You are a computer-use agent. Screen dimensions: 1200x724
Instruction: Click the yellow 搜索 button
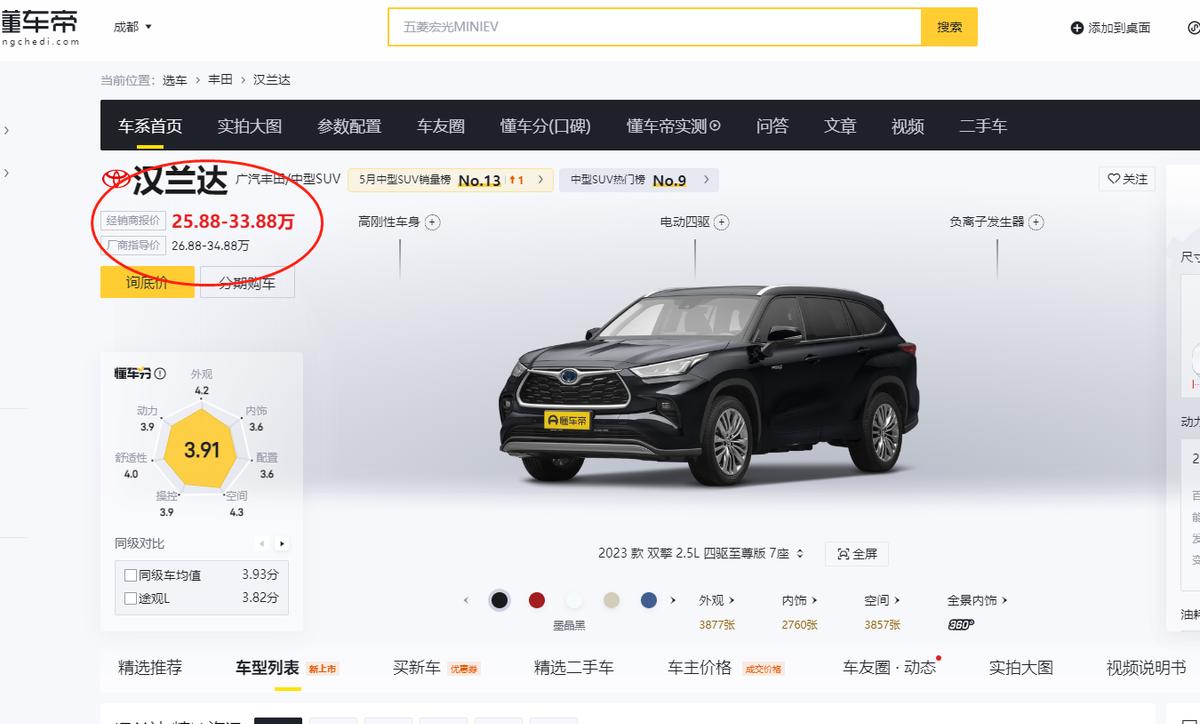coord(949,27)
